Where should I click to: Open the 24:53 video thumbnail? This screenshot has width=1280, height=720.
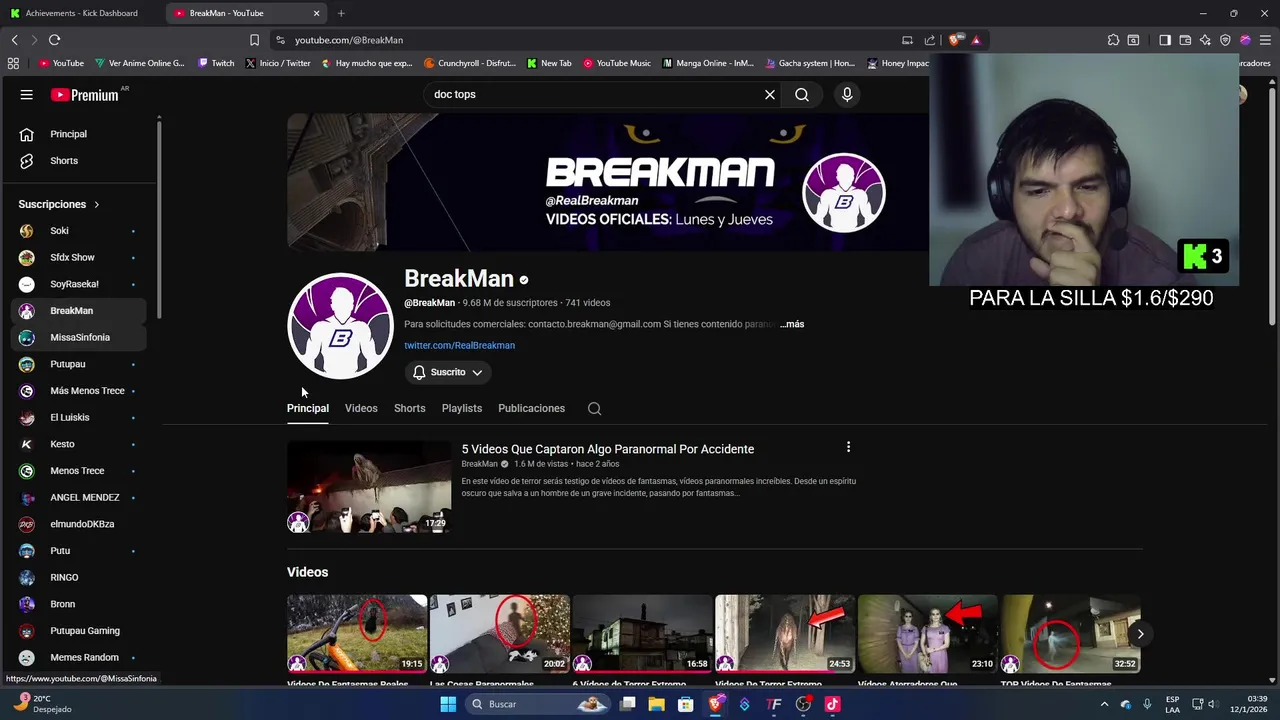(785, 634)
